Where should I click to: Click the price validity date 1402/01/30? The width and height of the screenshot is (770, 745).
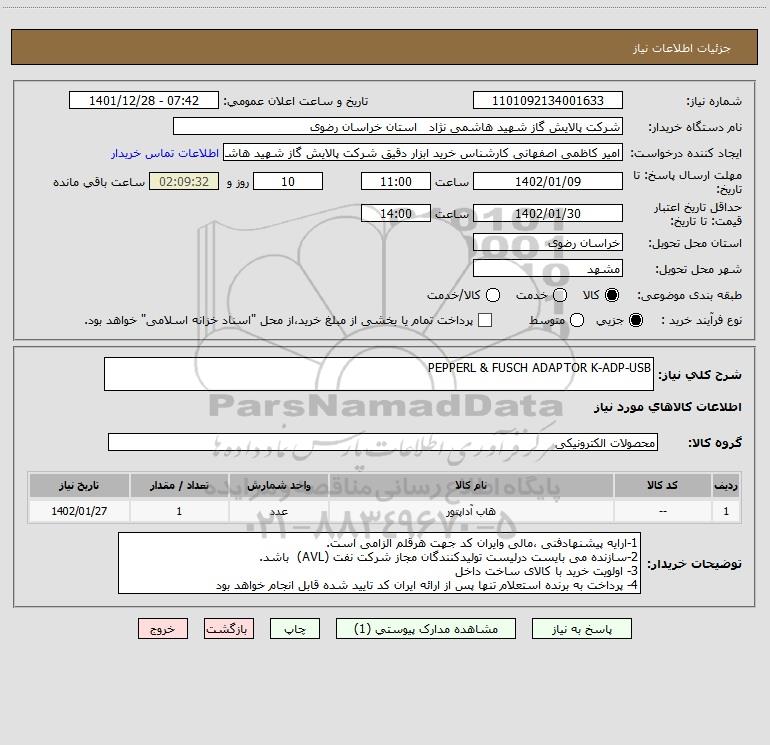click(x=548, y=213)
